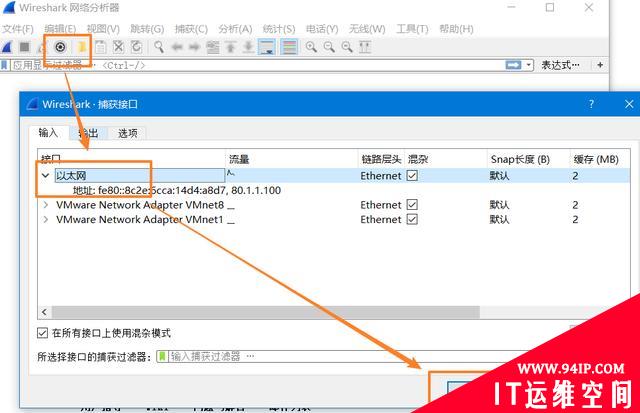Image resolution: width=640 pixels, height=413 pixels.
Task: Click the close capture file icon
Action: point(118,47)
